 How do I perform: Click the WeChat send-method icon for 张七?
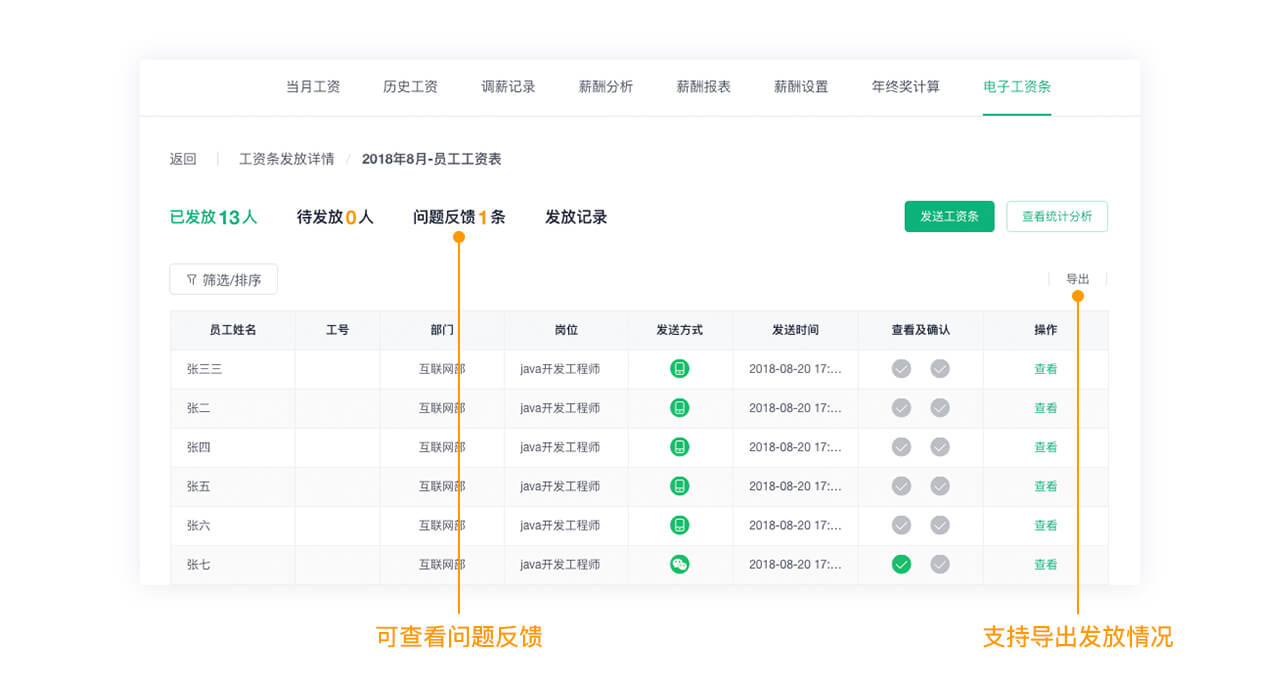(x=680, y=564)
